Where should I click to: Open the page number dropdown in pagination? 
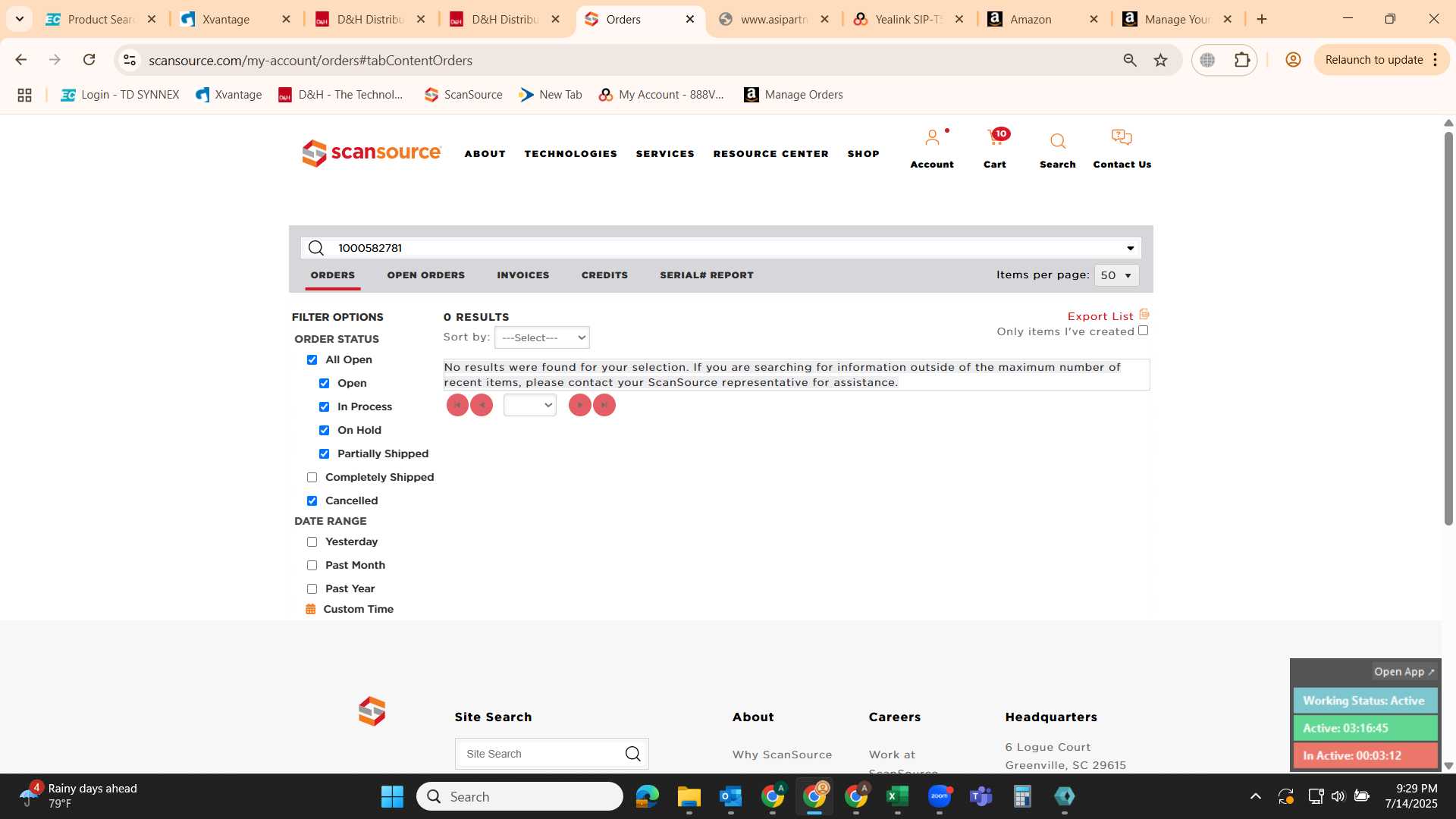tap(530, 405)
